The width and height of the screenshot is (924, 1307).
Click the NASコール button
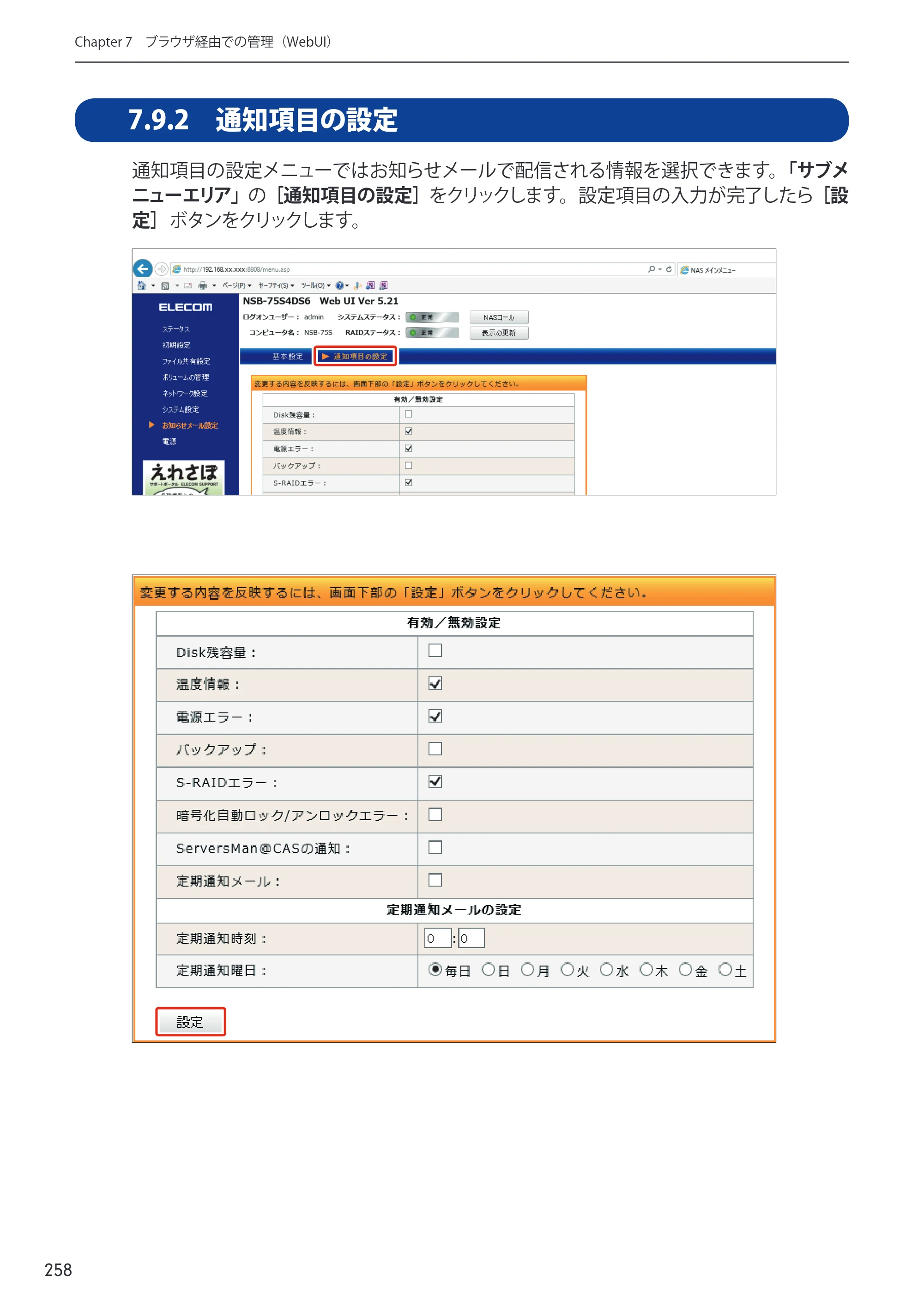[x=499, y=318]
